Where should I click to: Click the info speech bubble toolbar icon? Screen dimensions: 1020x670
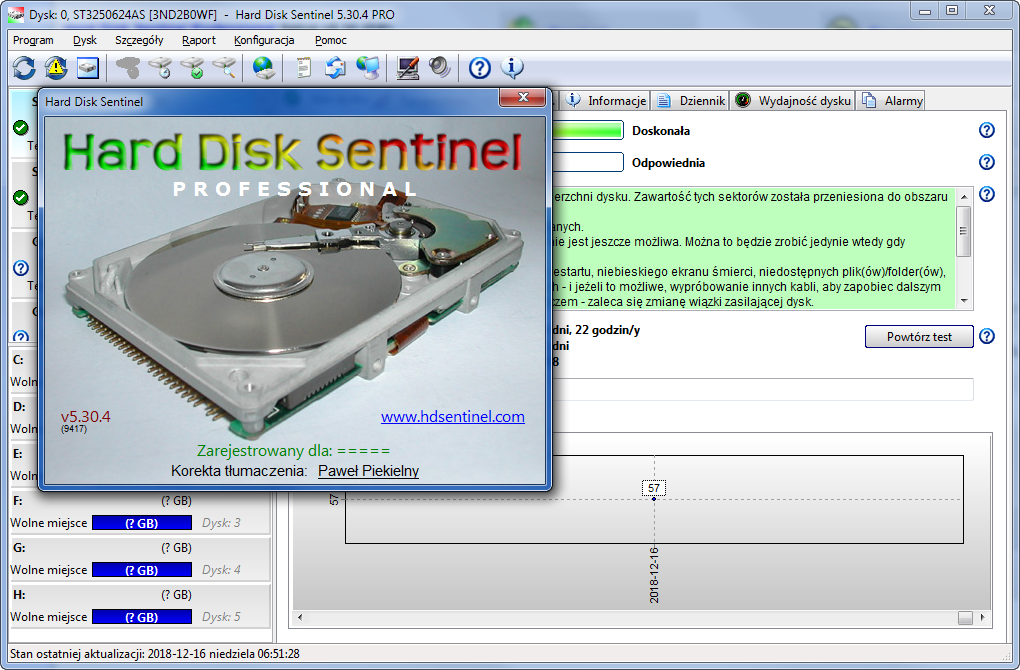pos(512,68)
